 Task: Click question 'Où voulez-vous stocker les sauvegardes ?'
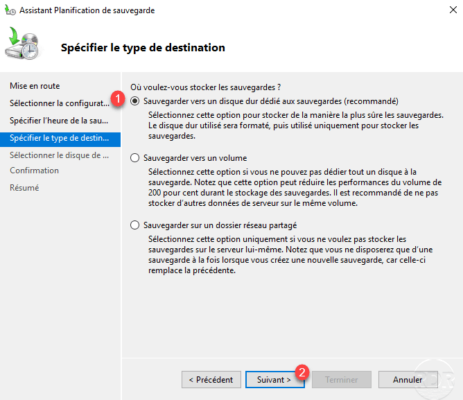(205, 87)
